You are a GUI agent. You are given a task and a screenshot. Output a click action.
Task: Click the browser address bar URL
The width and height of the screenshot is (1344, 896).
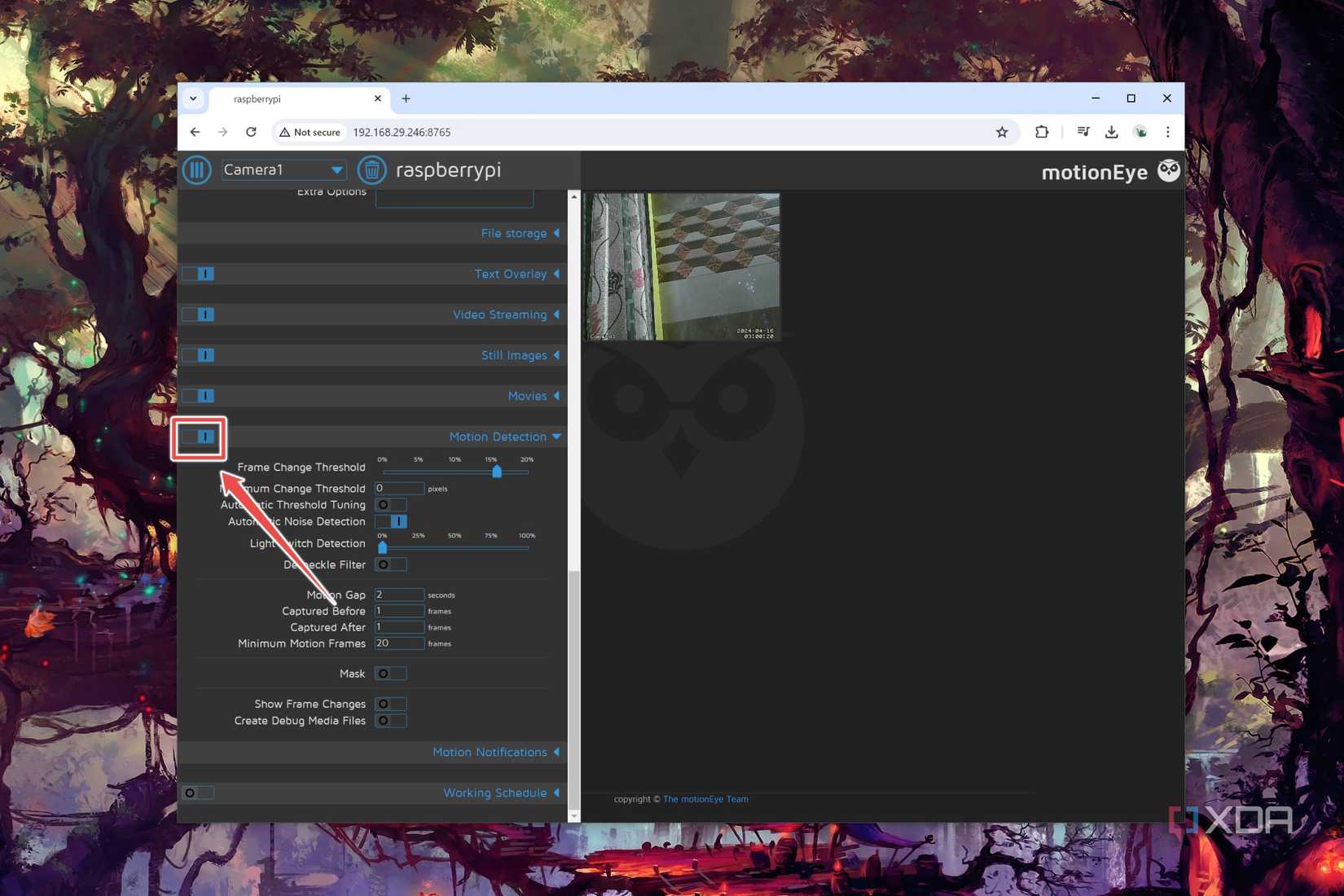click(x=402, y=132)
